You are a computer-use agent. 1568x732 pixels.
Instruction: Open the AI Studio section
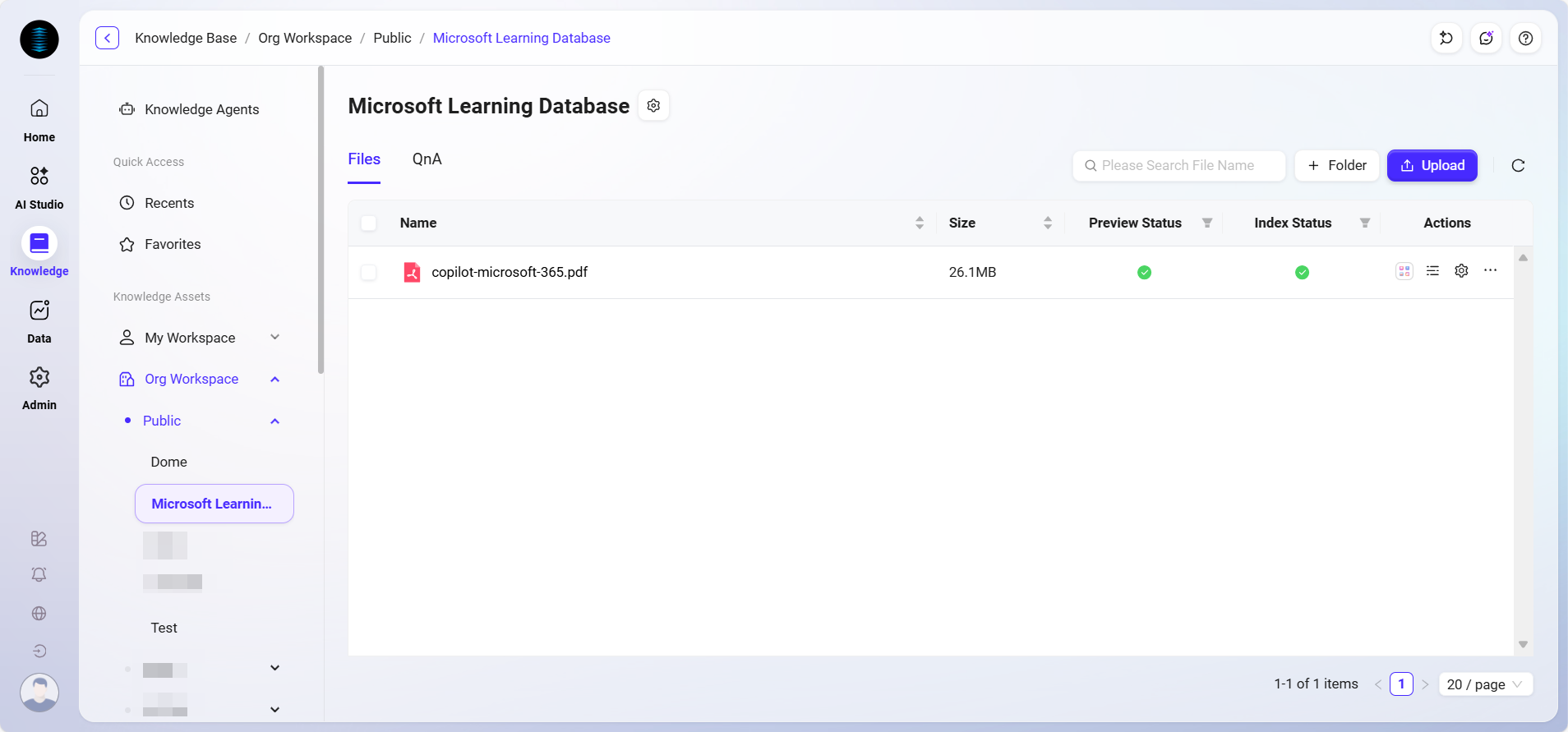(x=39, y=186)
